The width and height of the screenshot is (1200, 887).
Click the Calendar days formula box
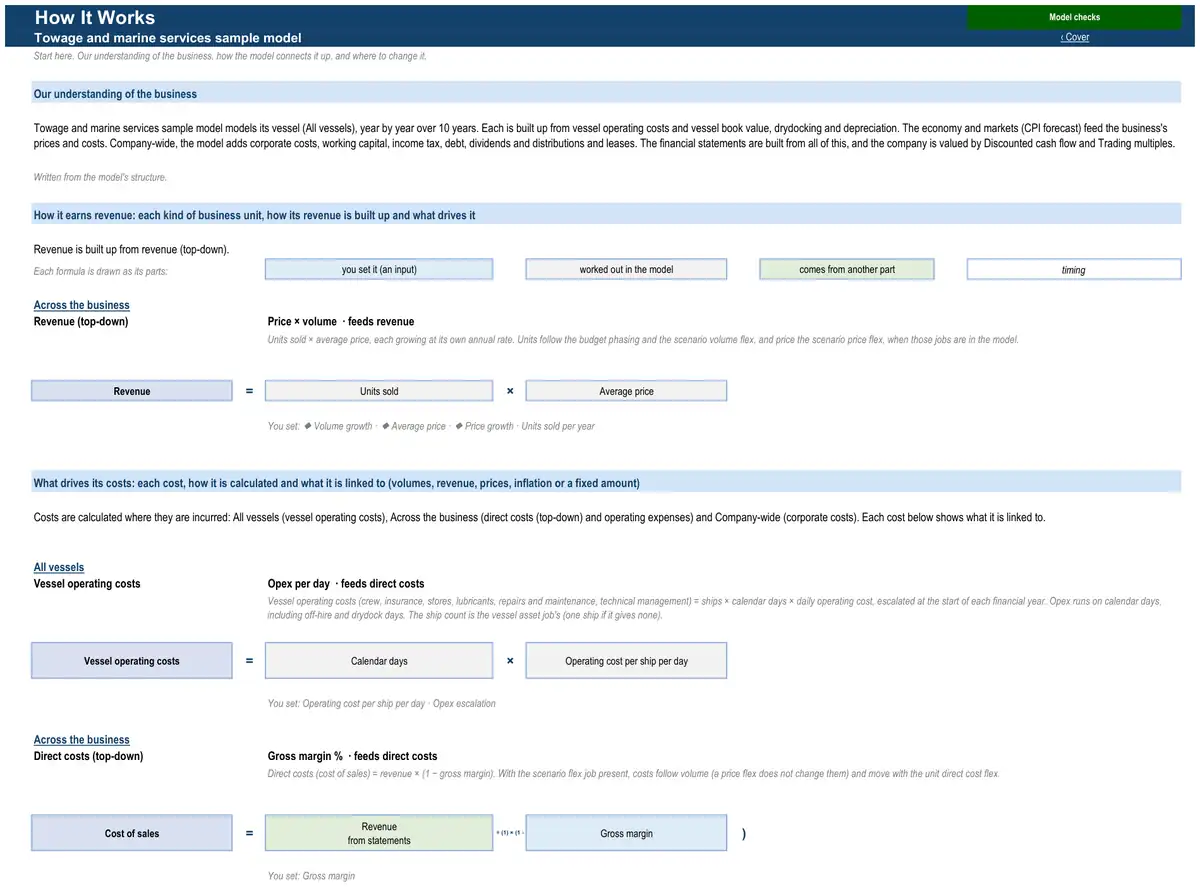click(379, 661)
